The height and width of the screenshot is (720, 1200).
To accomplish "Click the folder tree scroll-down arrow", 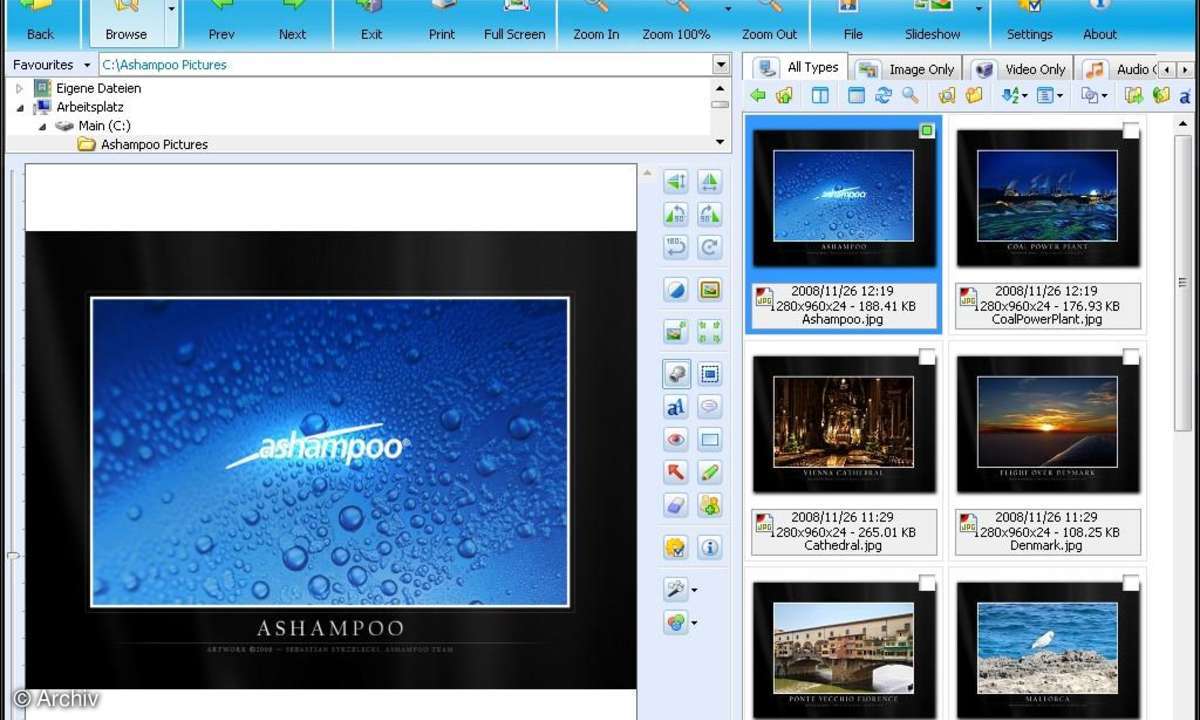I will (720, 144).
